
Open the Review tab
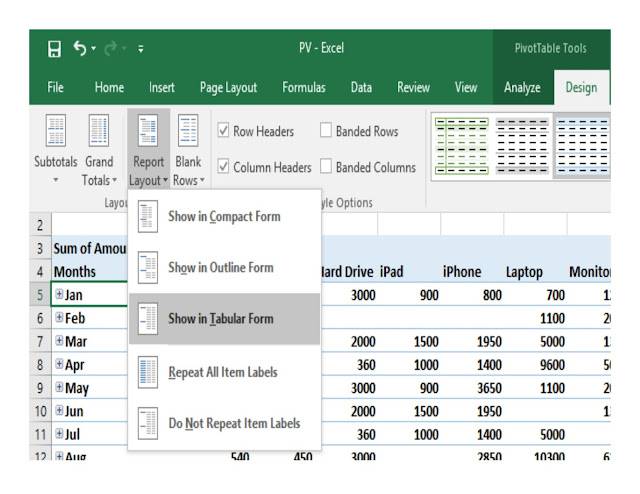(413, 87)
